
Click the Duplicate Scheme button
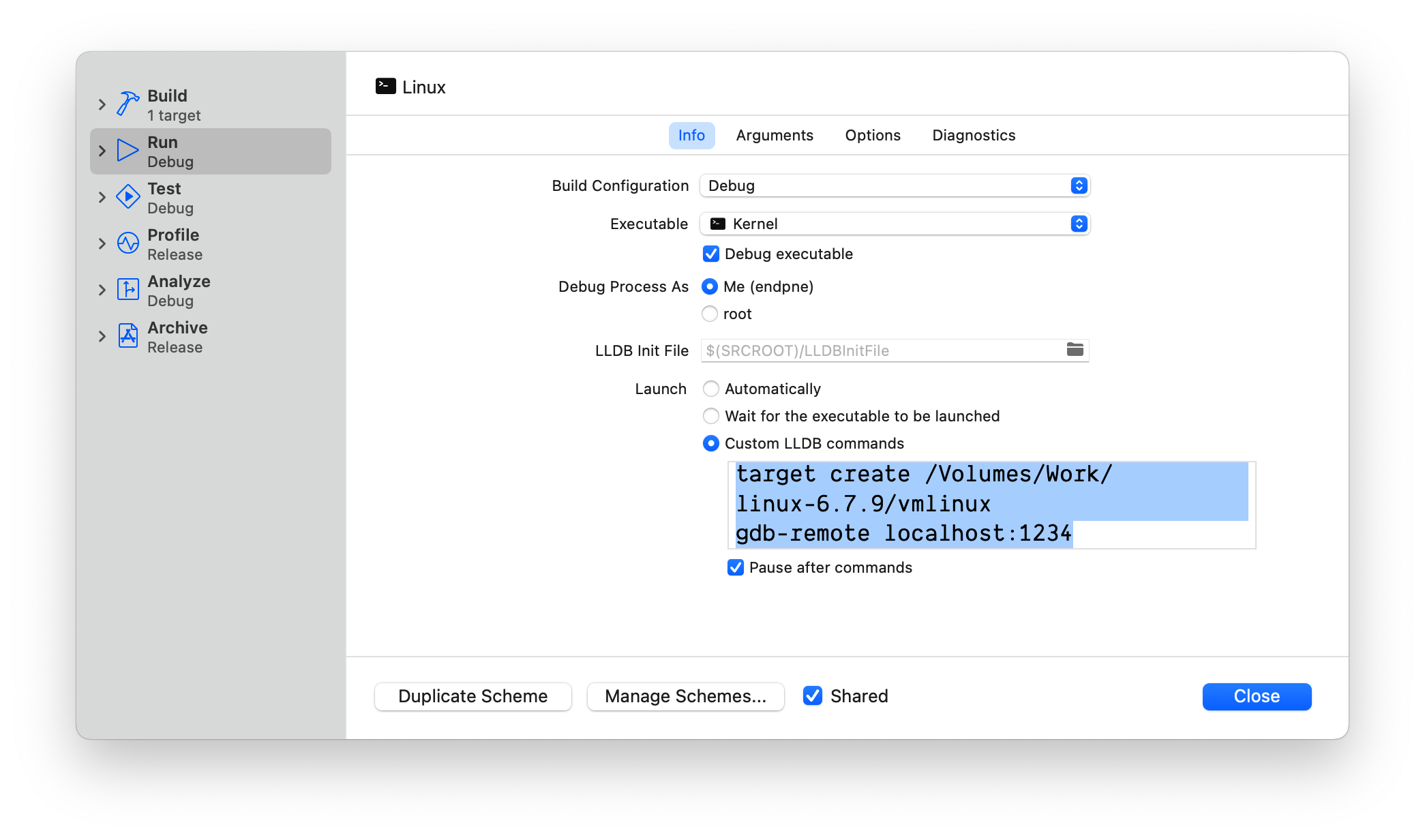point(472,696)
